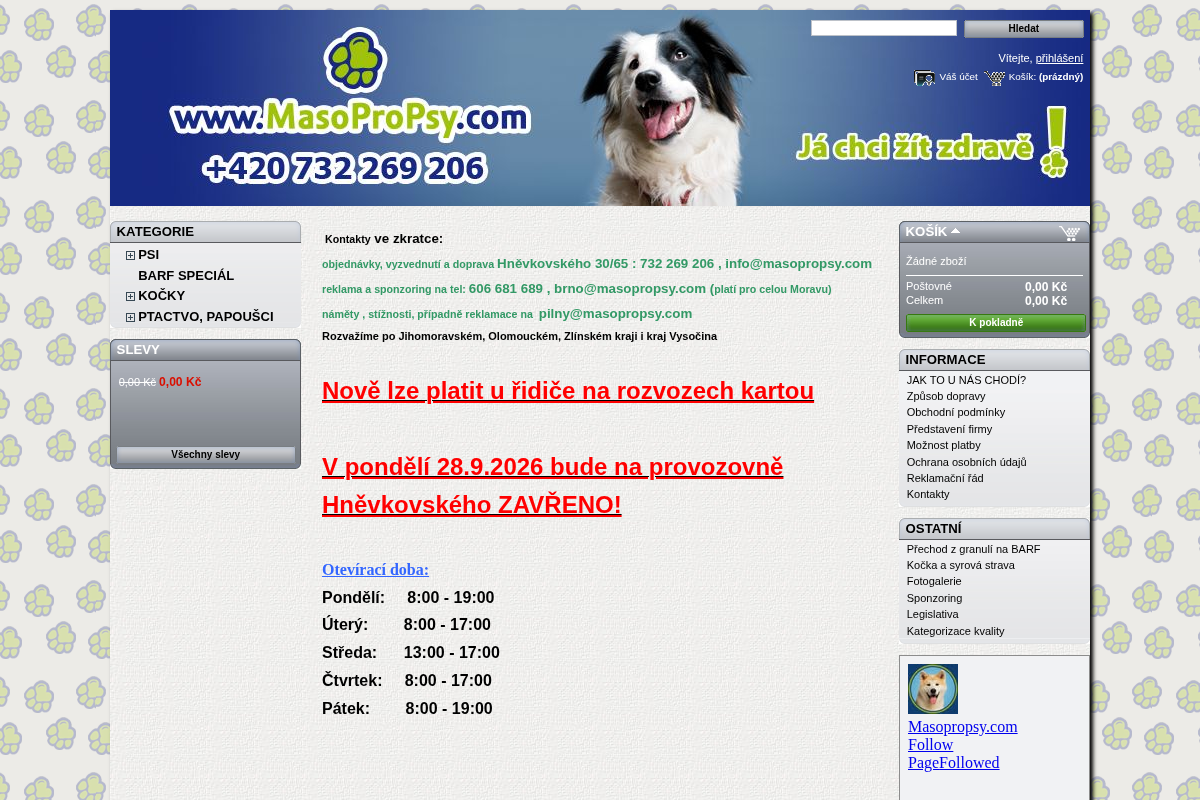Open the přihlášení login link
Screen dimensions: 1200x800
[1059, 58]
